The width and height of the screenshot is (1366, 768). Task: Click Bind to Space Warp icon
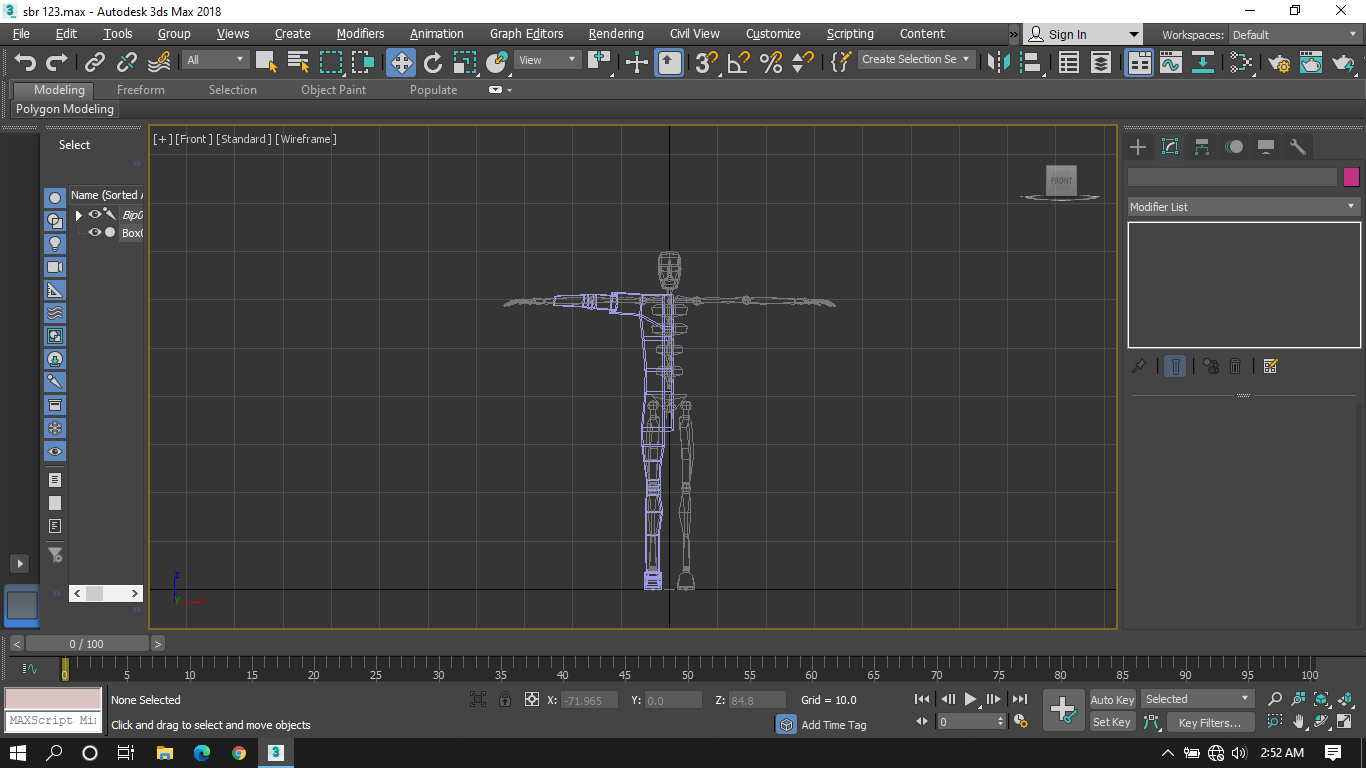(x=159, y=62)
